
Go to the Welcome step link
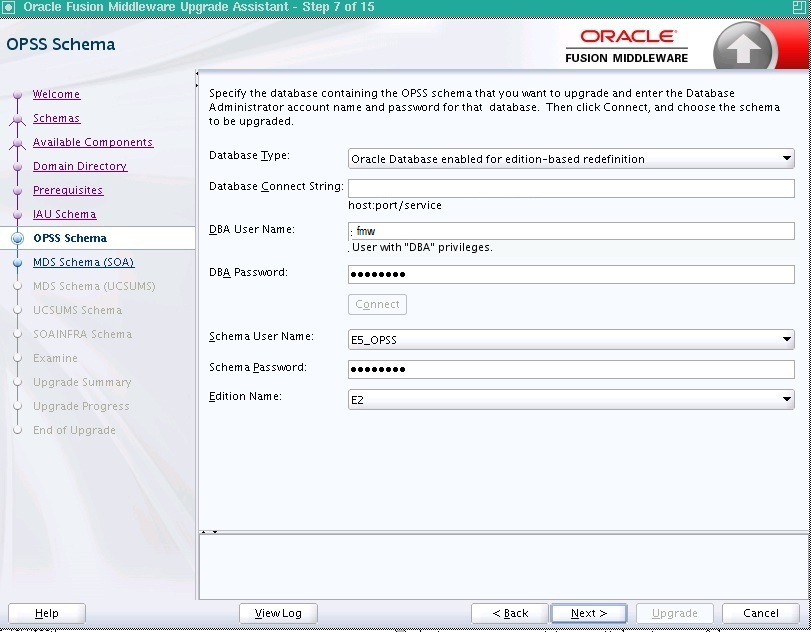point(56,95)
